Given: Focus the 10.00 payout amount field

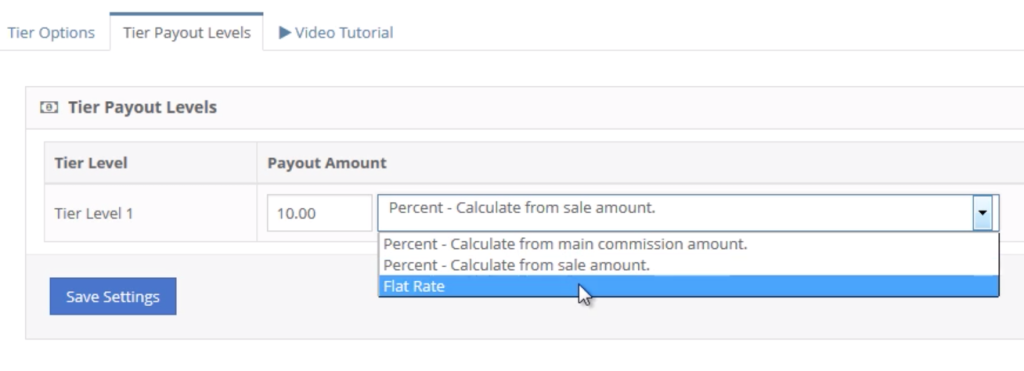Looking at the screenshot, I should pyautogui.click(x=319, y=213).
